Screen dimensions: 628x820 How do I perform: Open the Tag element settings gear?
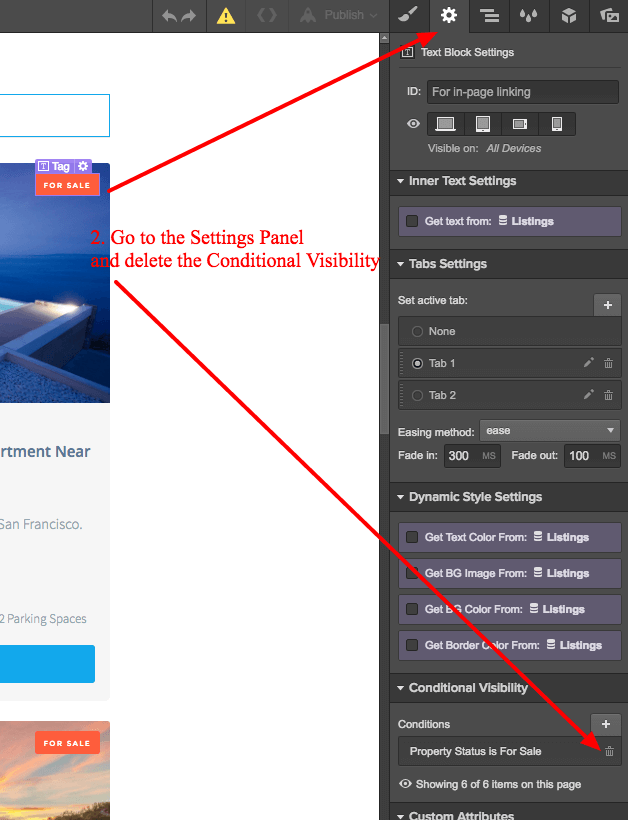[83, 166]
